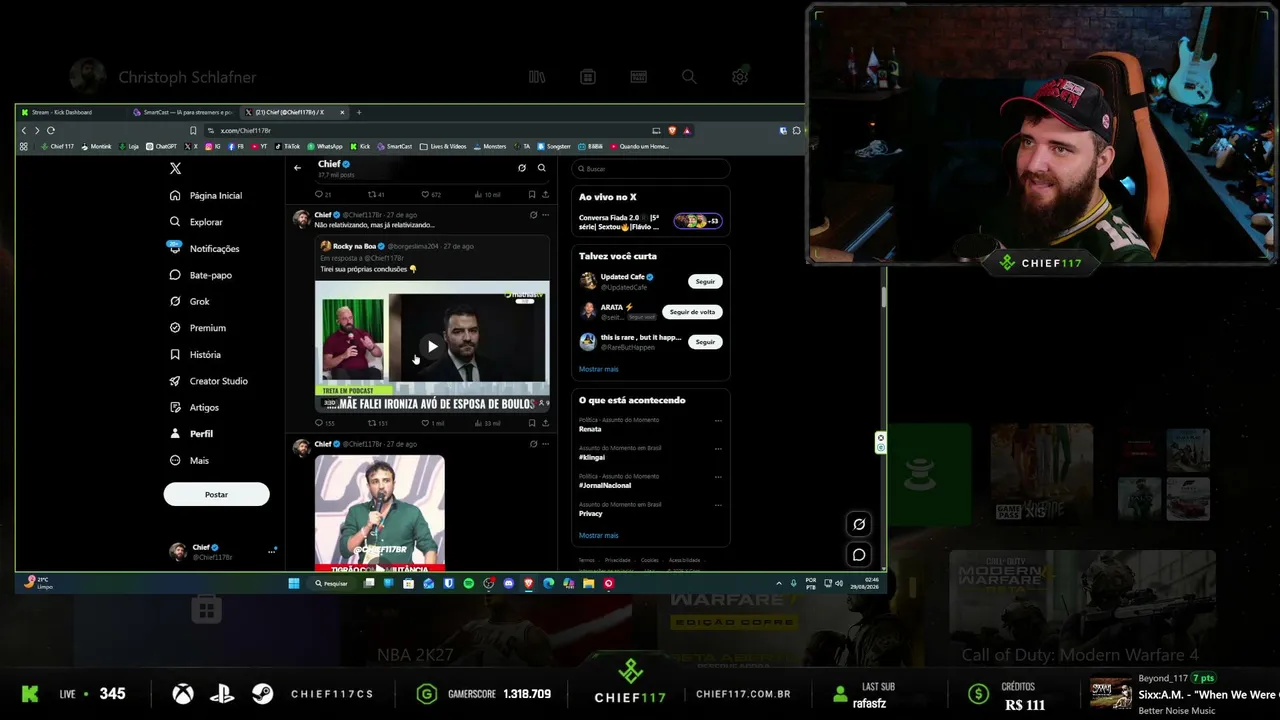Open account switcher dots beside Chief
This screenshot has height=720, width=1280.
click(272, 551)
